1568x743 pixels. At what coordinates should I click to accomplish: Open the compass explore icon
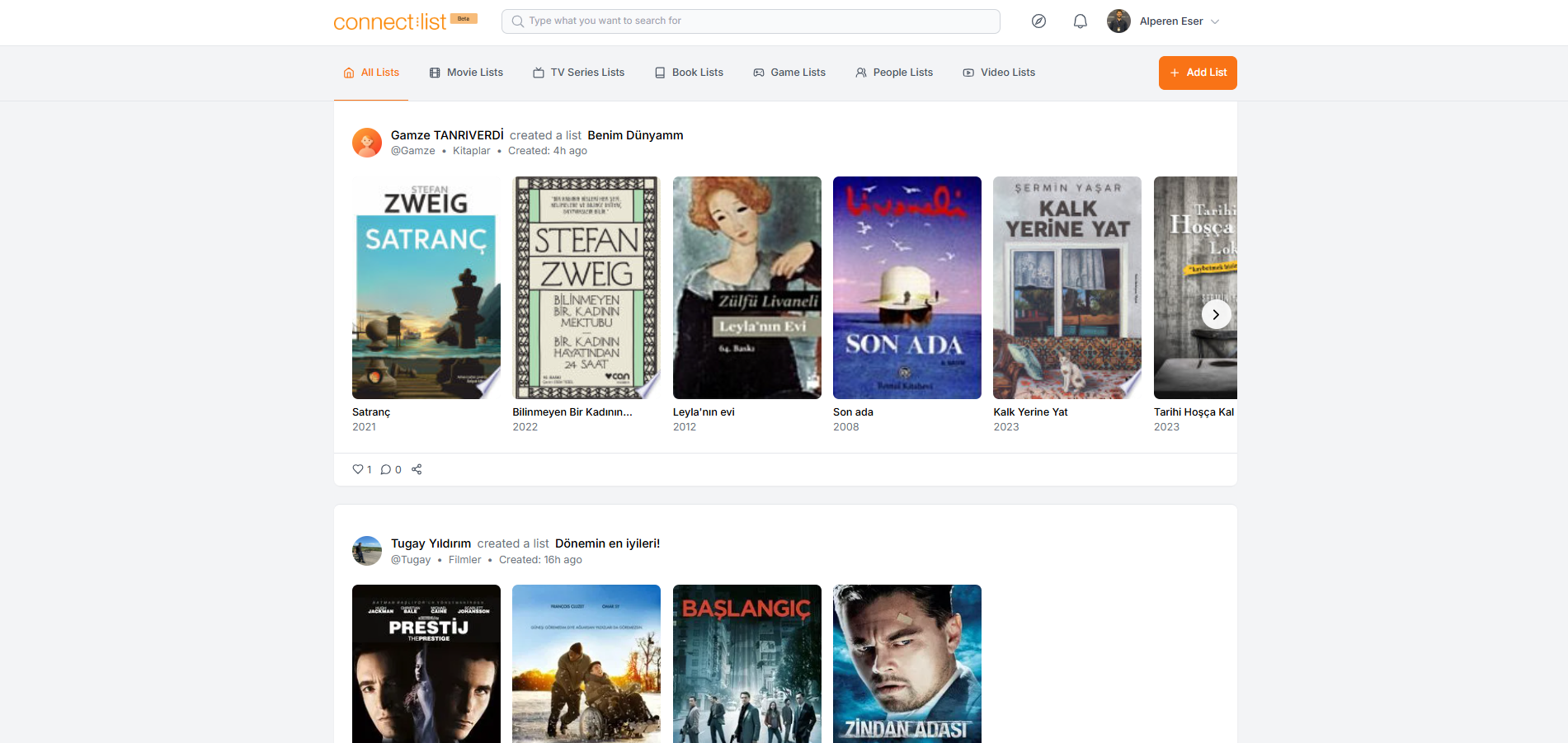pyautogui.click(x=1038, y=21)
